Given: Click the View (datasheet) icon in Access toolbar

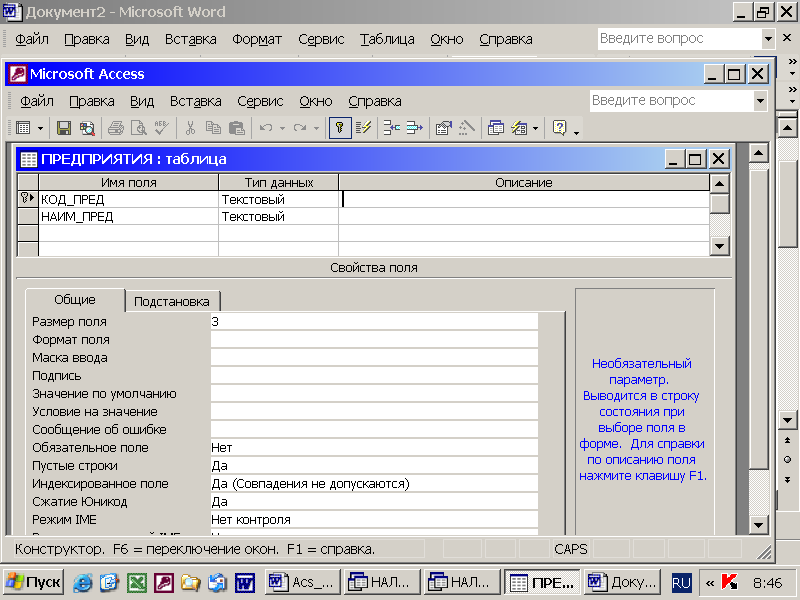Looking at the screenshot, I should (x=23, y=128).
